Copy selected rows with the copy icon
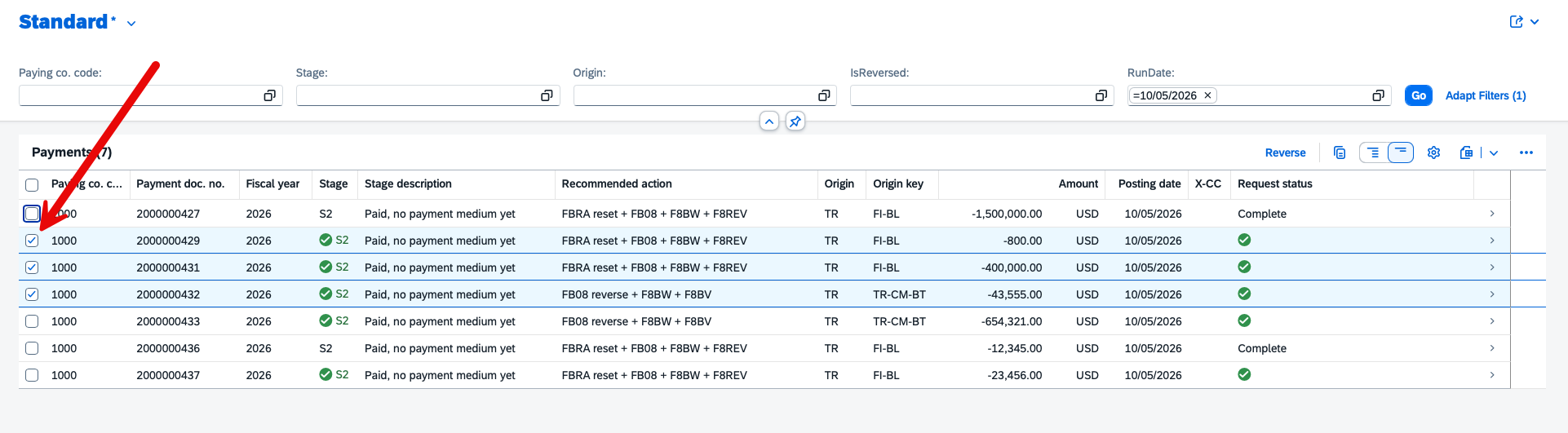This screenshot has height=433, width=1568. point(1340,152)
